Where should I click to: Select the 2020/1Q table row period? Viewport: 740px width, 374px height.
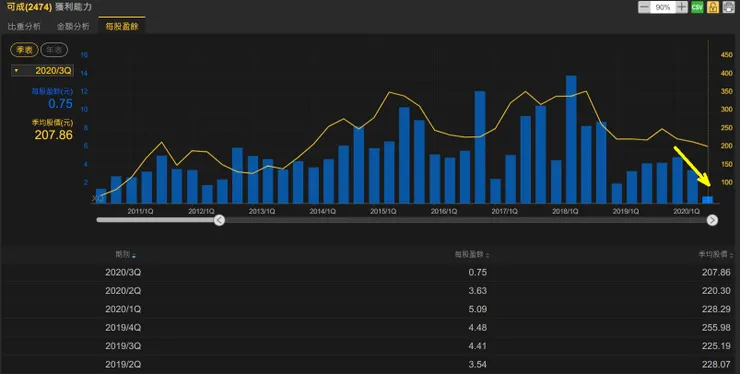point(123,309)
